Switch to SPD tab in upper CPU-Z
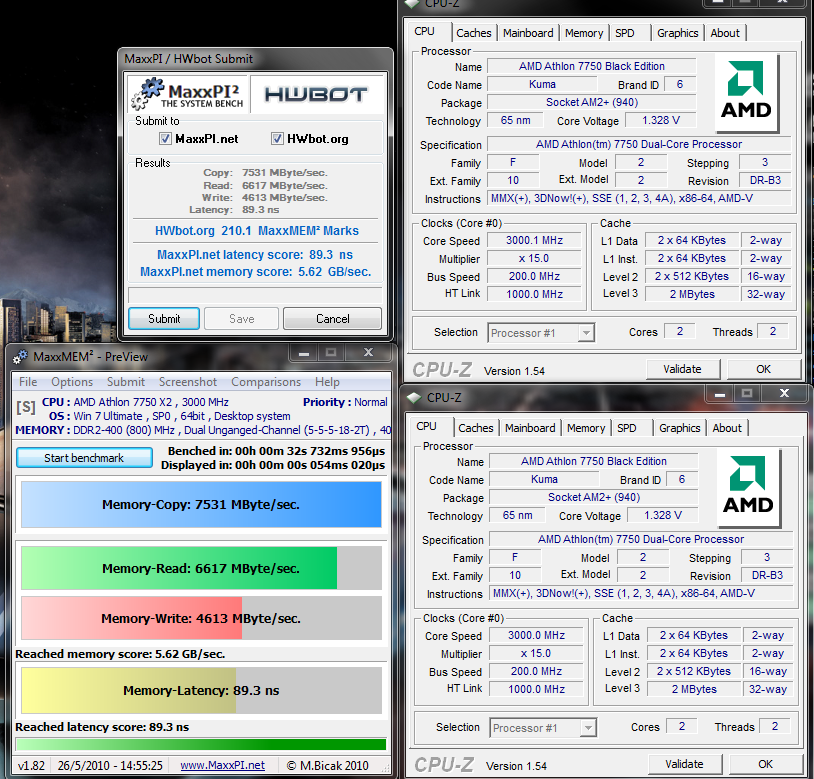The image size is (814, 779). pyautogui.click(x=625, y=33)
